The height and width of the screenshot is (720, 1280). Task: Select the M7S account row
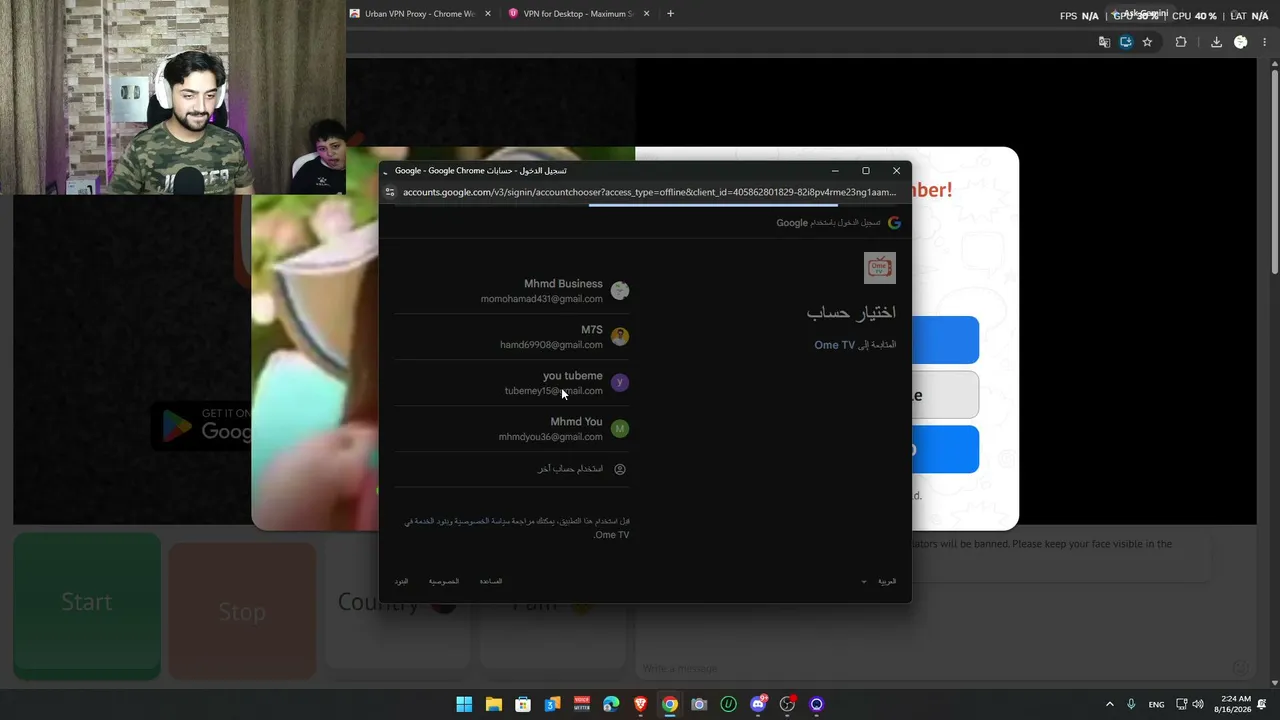tap(512, 337)
